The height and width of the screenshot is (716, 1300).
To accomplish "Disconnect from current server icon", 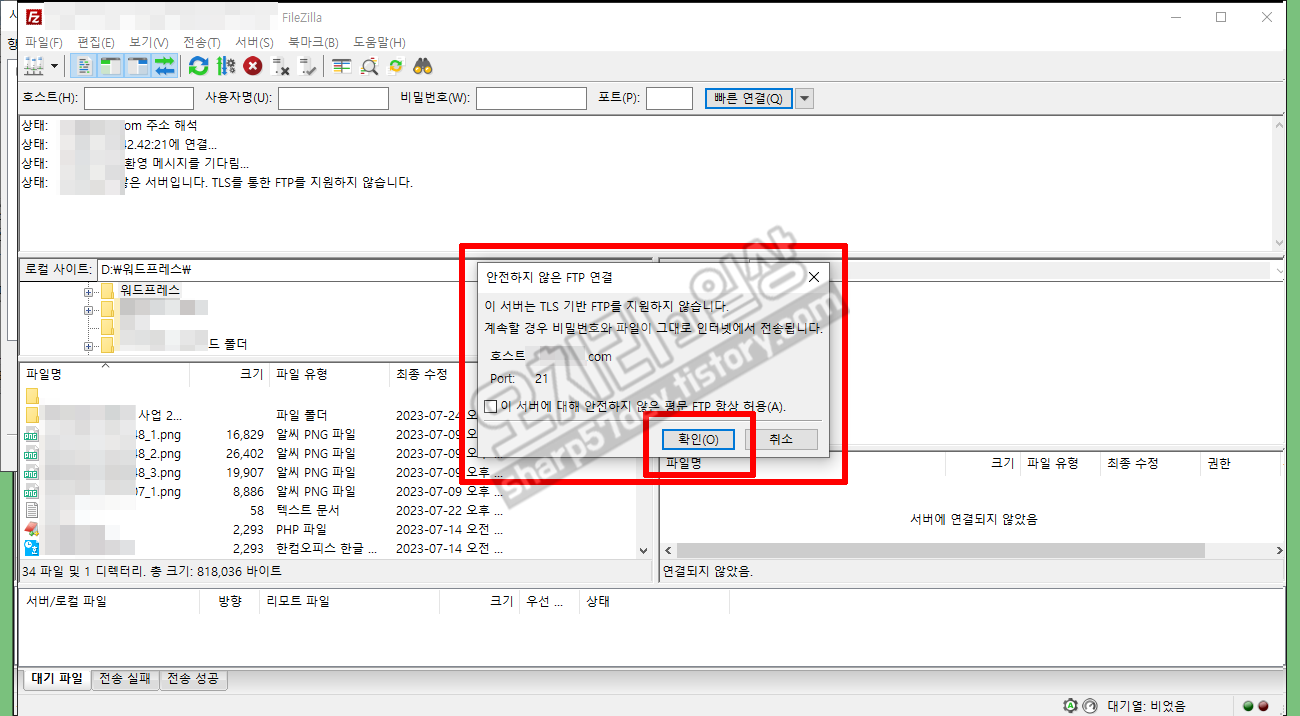I will pos(281,66).
